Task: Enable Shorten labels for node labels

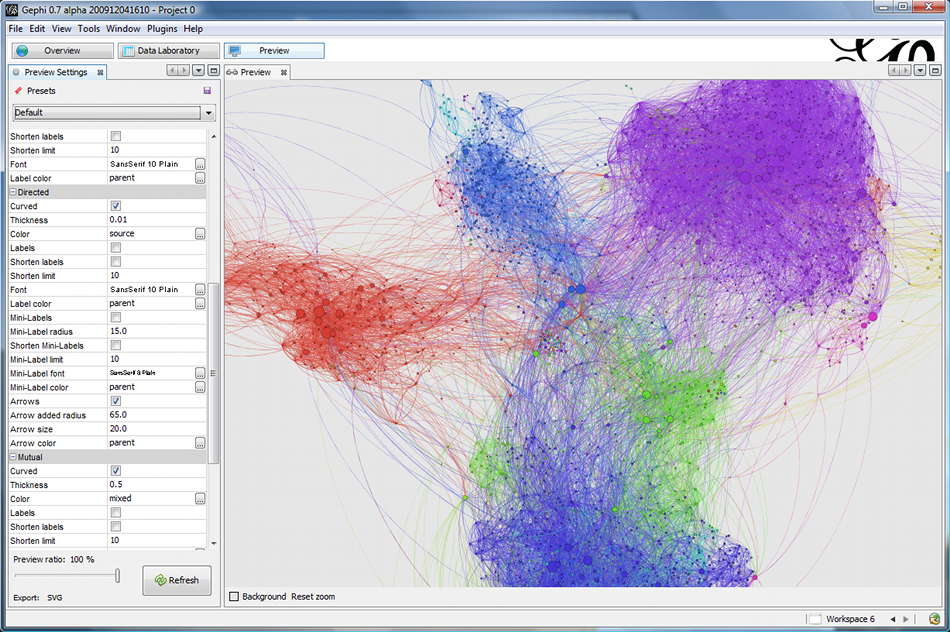Action: tap(116, 136)
